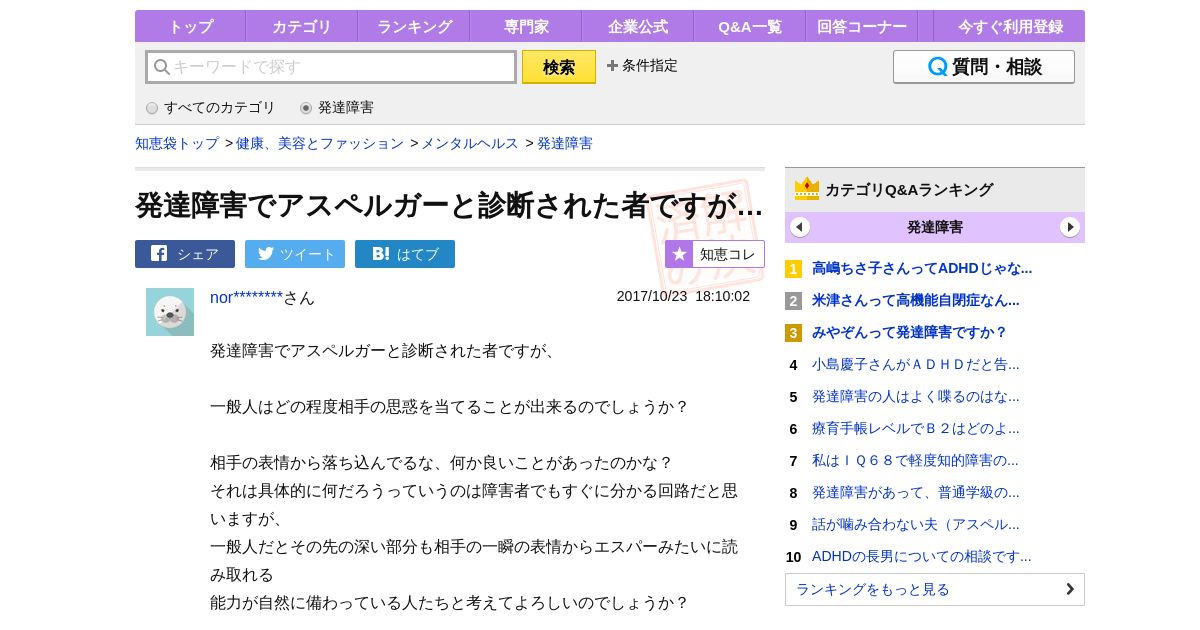This screenshot has height=630, width=1200.
Task: Click the seal avatar of nor********
Action: coord(170,312)
